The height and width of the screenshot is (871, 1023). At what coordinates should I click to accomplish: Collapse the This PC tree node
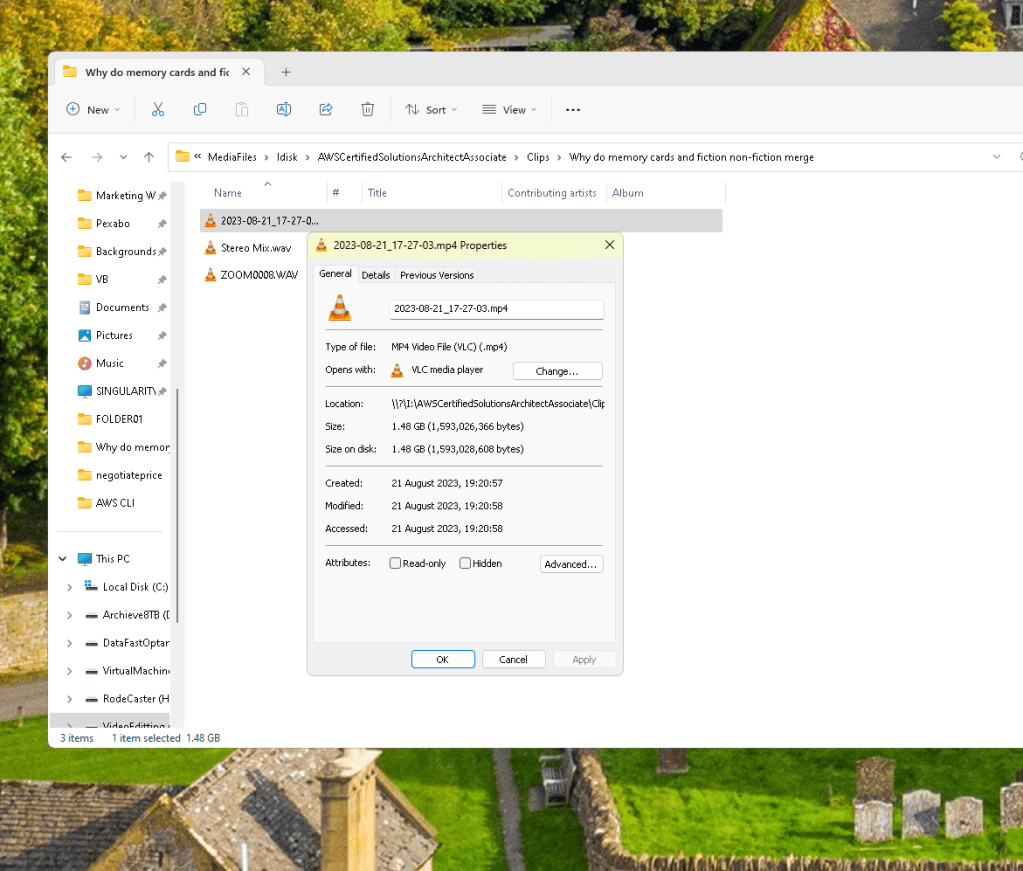tap(63, 559)
